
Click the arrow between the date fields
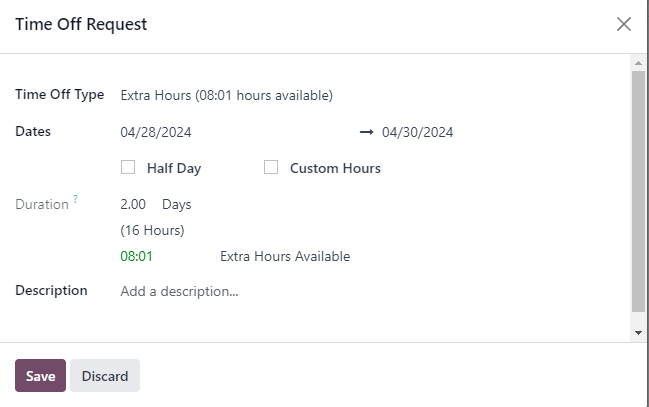[366, 132]
